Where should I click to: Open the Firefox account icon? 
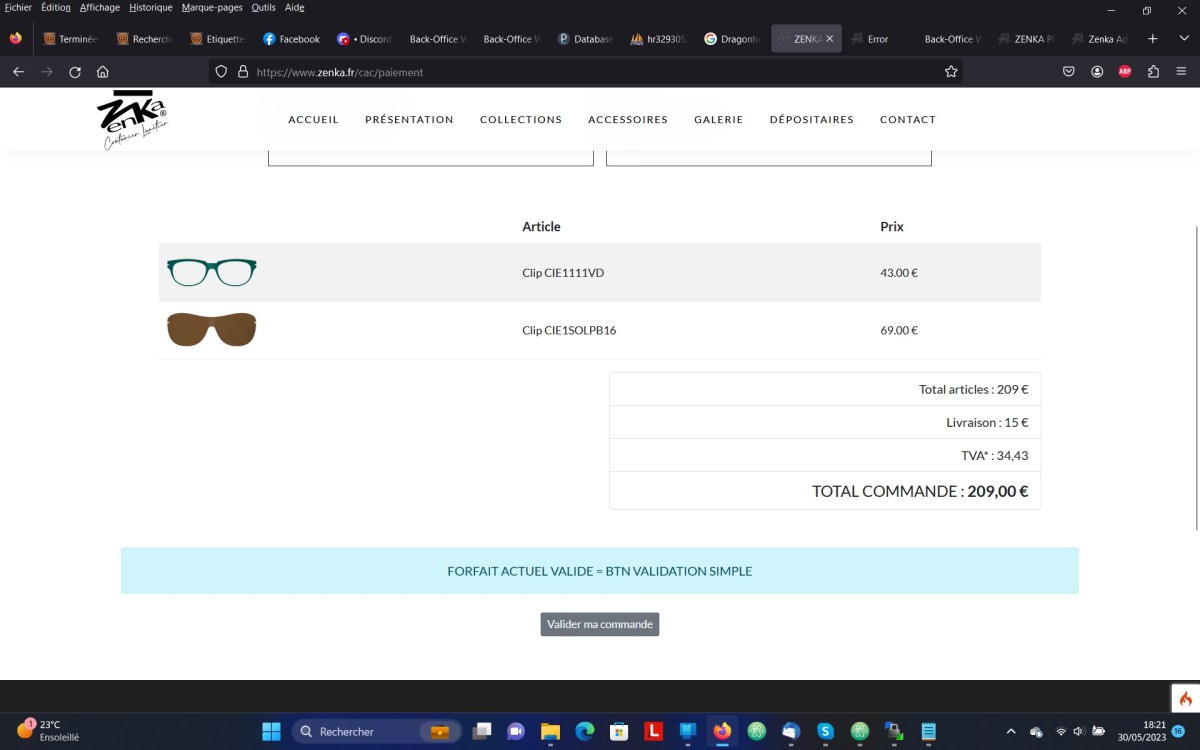click(x=1097, y=72)
